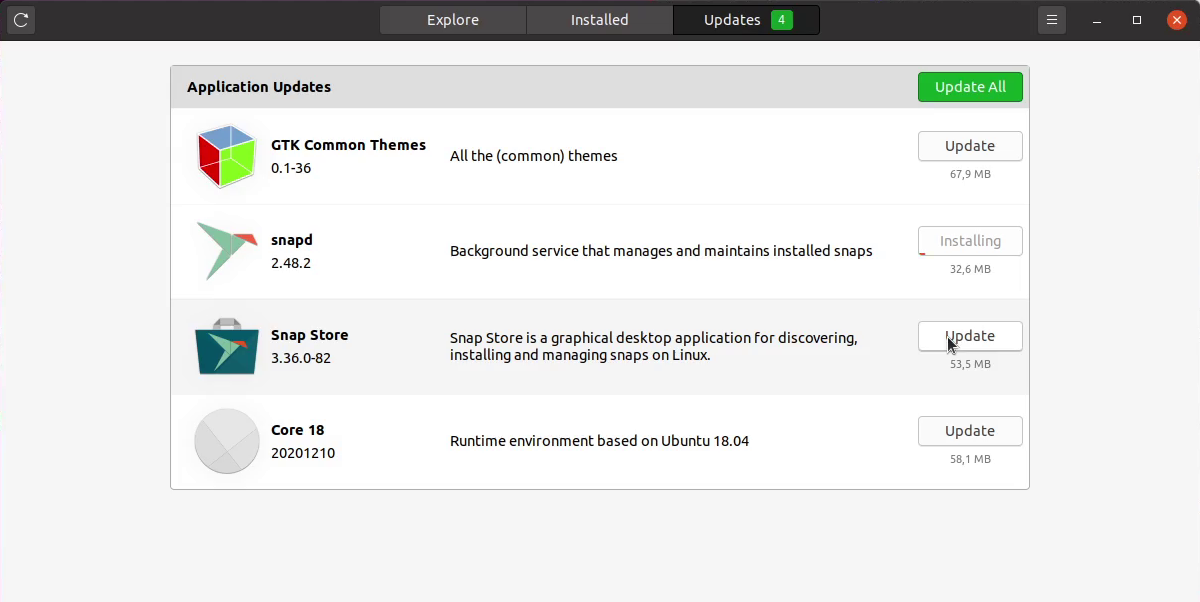Click the 'All the (common) themes' description
The width and height of the screenshot is (1200, 602).
534,156
